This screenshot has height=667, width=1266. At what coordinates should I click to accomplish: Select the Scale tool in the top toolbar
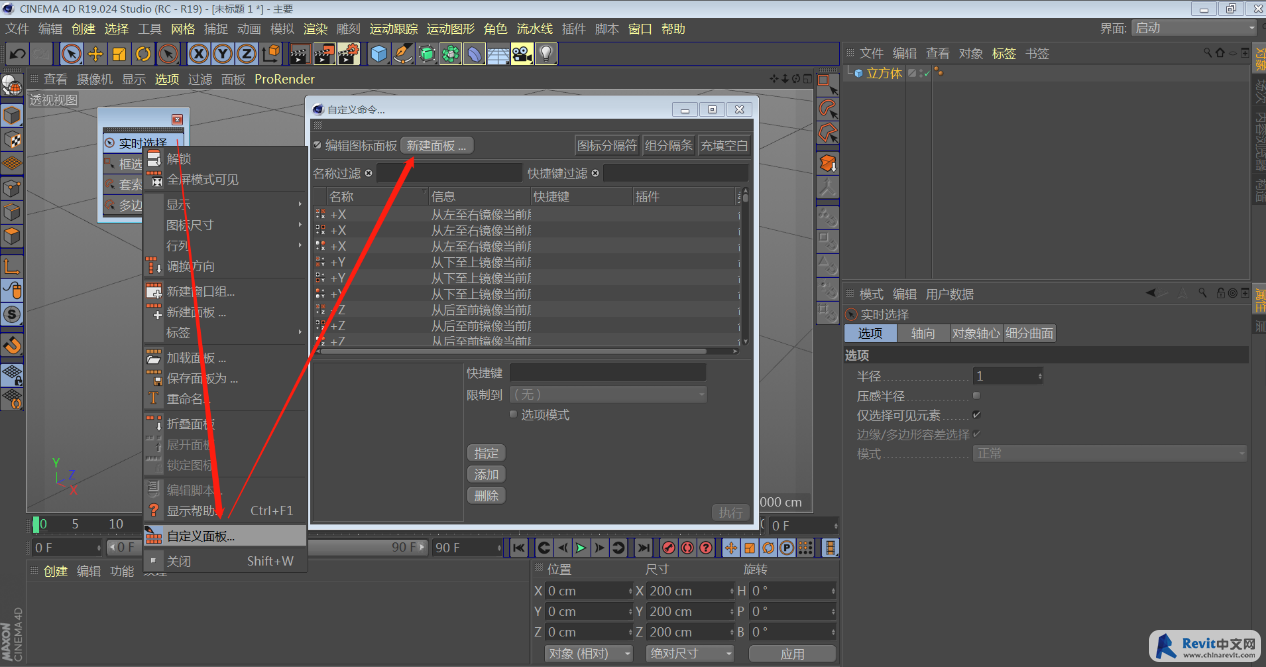[120, 53]
